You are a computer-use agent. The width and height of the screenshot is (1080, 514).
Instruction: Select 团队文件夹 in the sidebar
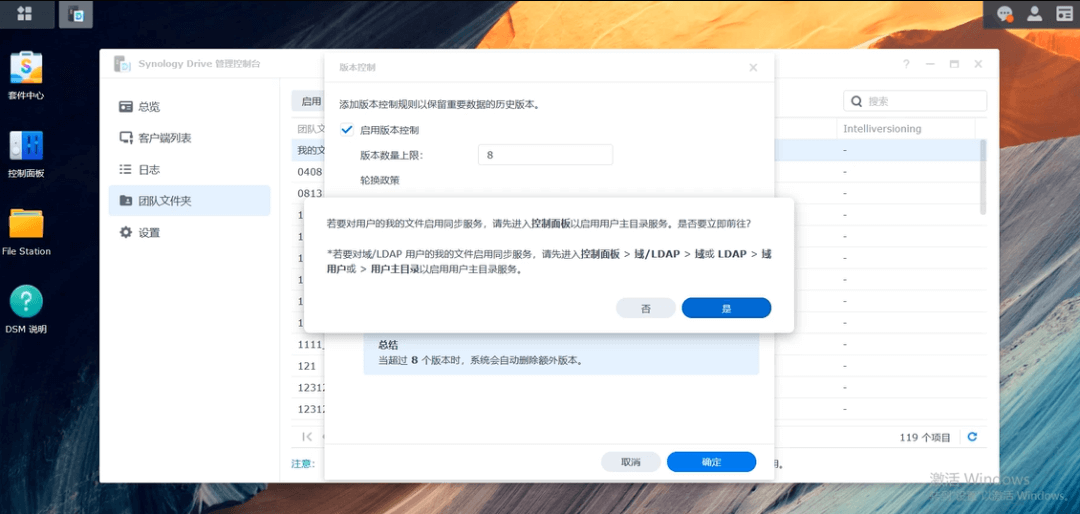point(189,201)
